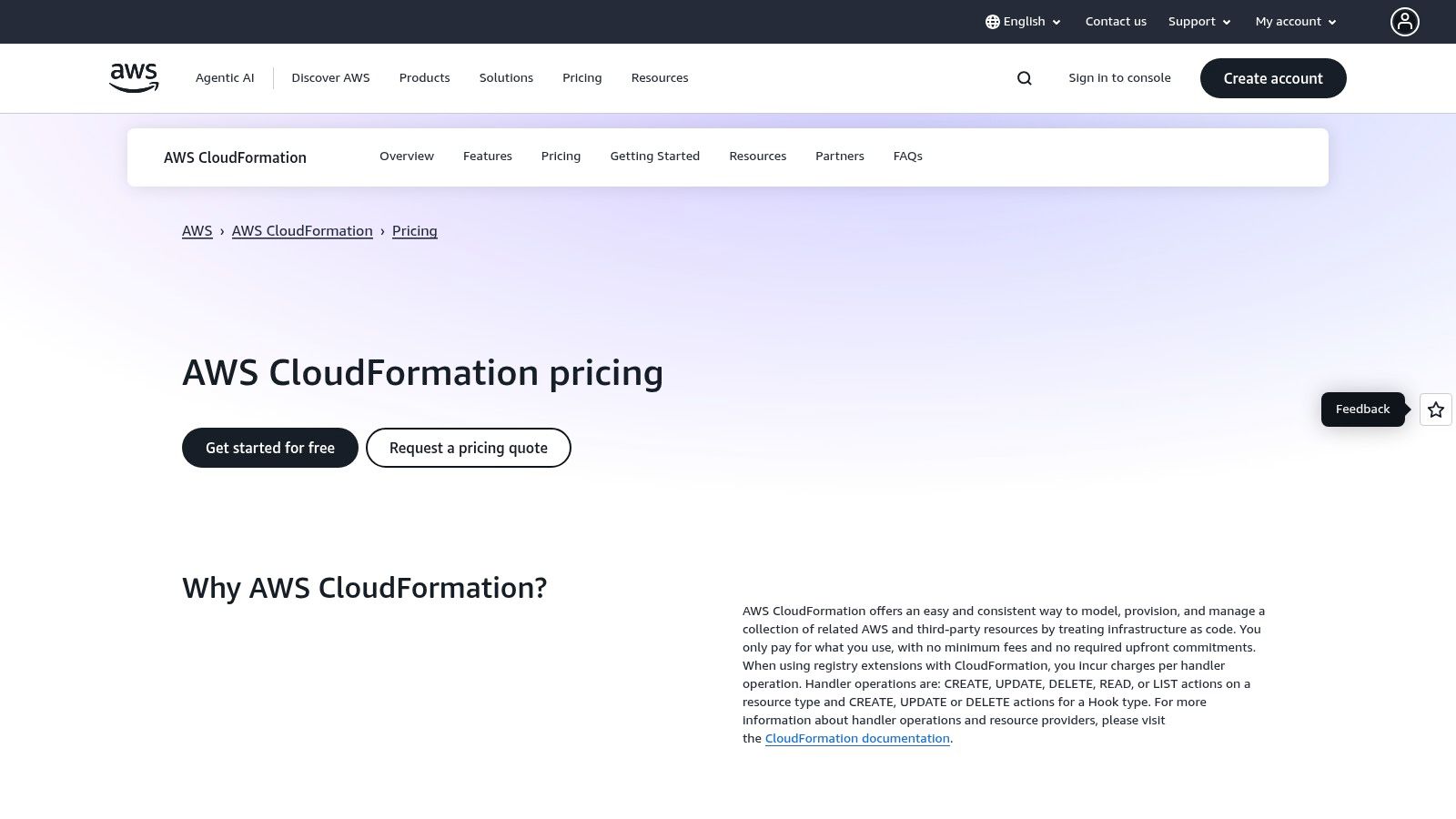Click the AWS breadcrumb link
The width and height of the screenshot is (1456, 819).
pyautogui.click(x=197, y=231)
